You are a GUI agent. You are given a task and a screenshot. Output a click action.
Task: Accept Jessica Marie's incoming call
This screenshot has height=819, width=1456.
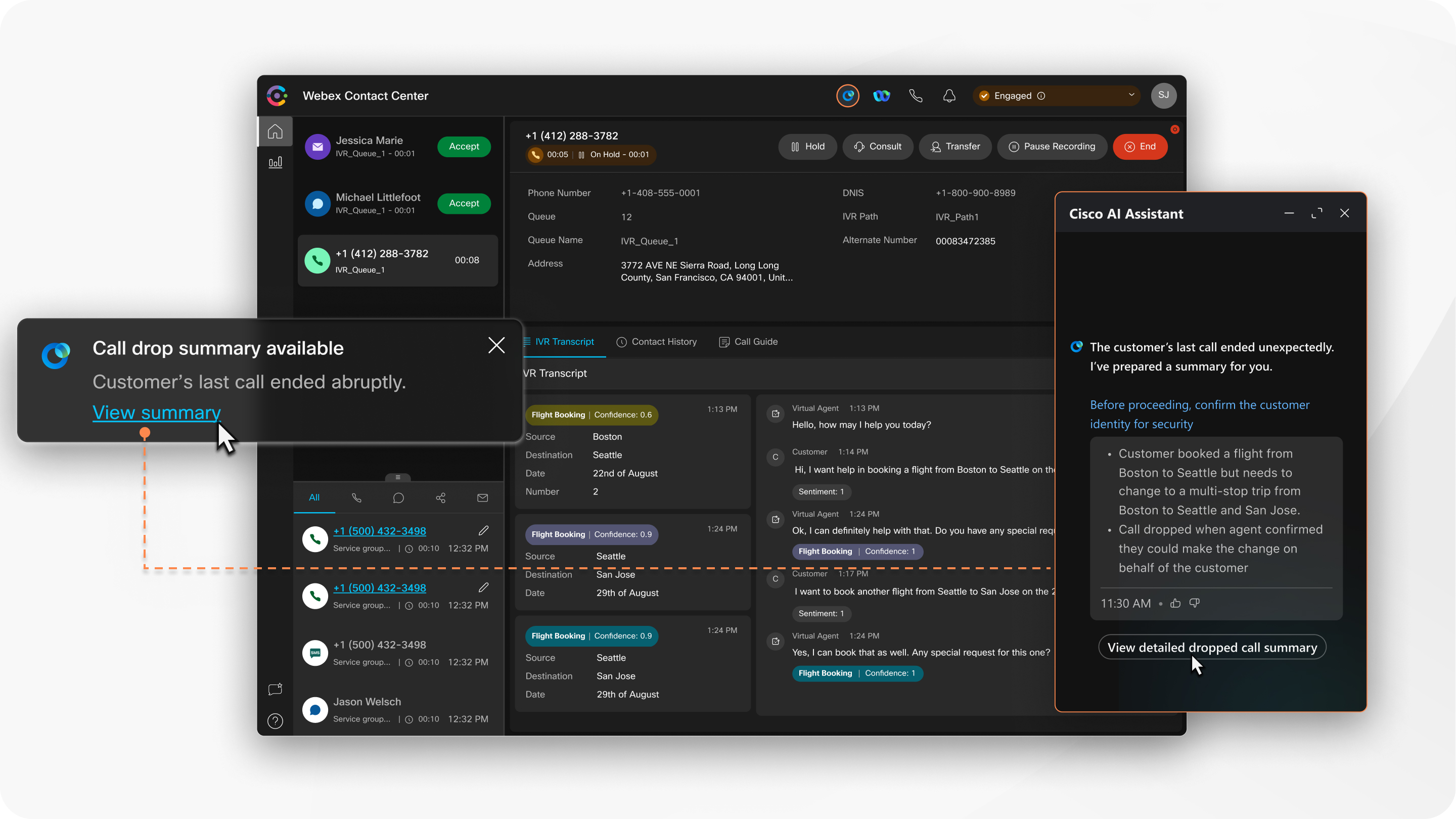pos(463,146)
